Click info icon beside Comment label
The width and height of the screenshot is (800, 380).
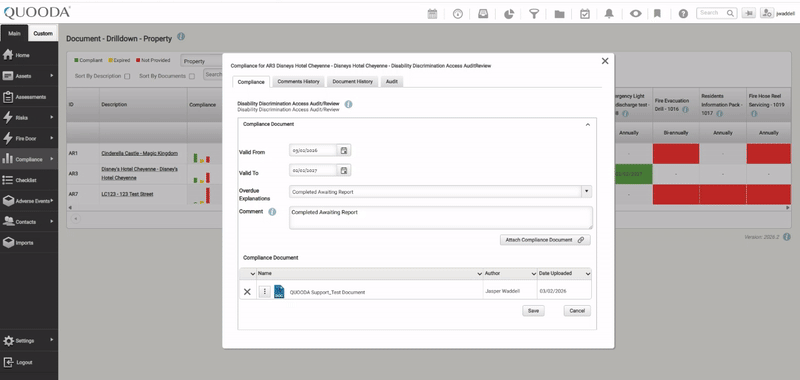[x=272, y=212]
